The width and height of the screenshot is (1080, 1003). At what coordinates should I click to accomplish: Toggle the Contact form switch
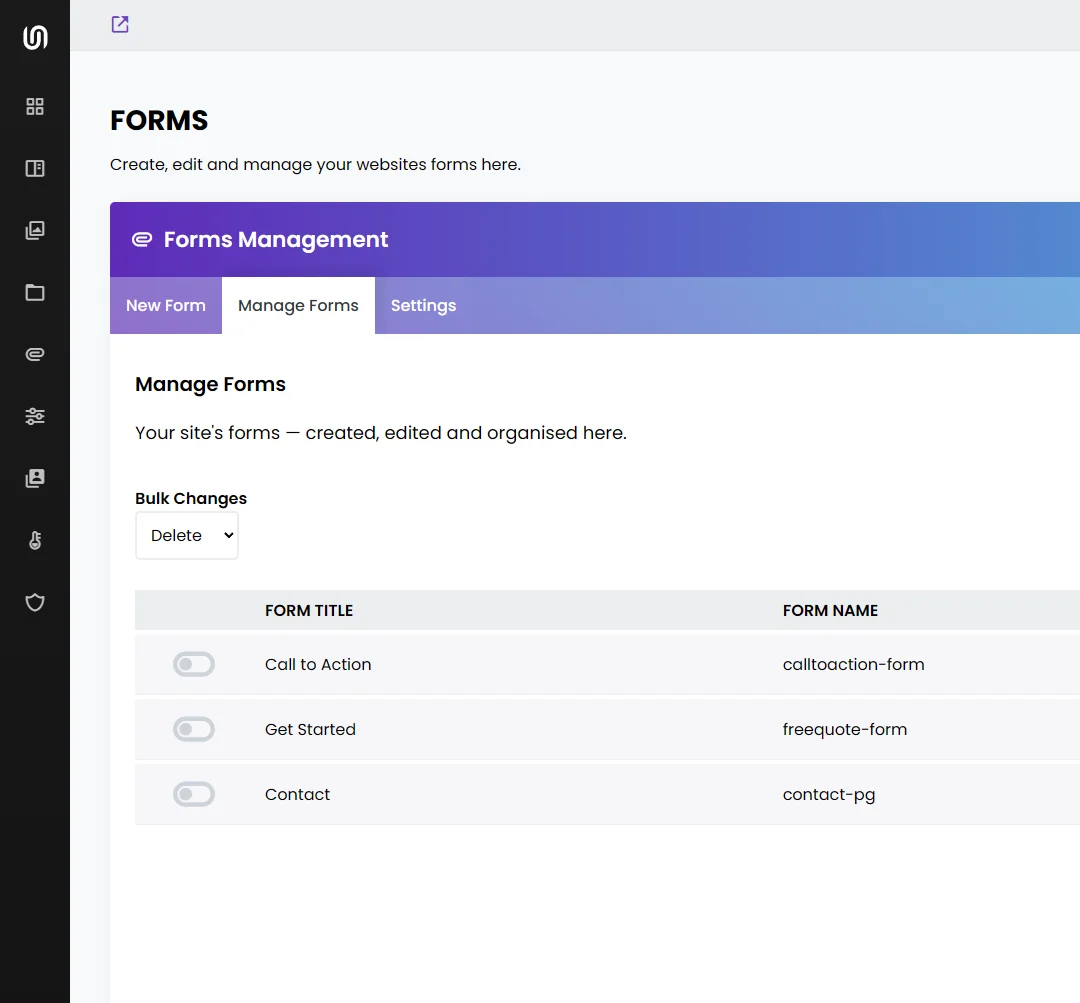click(194, 794)
